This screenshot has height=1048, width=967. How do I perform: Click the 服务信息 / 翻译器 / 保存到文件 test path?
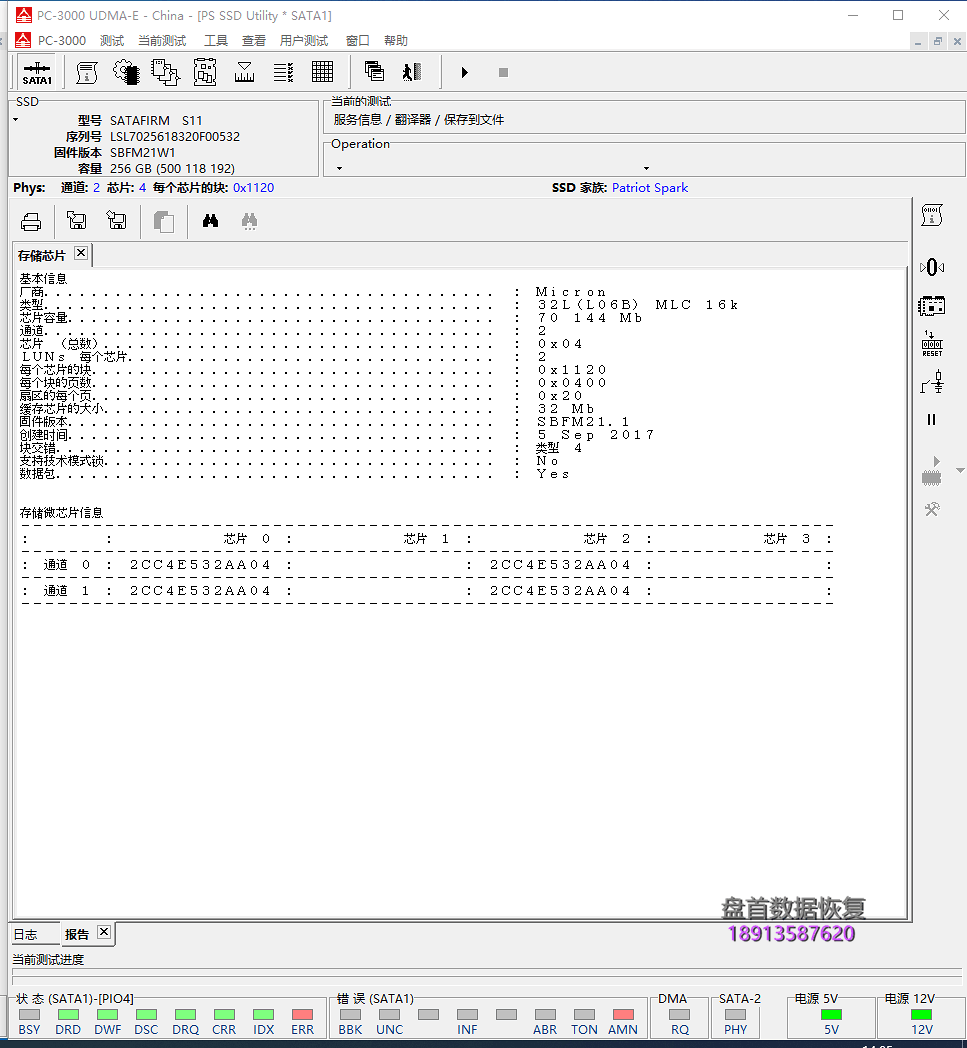[x=418, y=120]
